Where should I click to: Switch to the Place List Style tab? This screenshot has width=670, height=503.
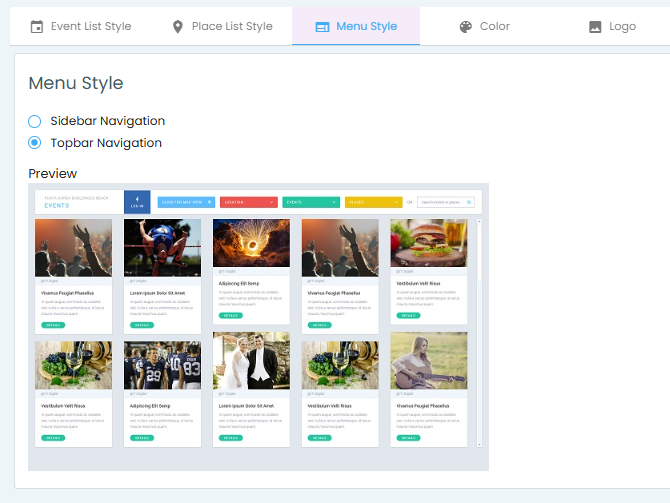(222, 26)
